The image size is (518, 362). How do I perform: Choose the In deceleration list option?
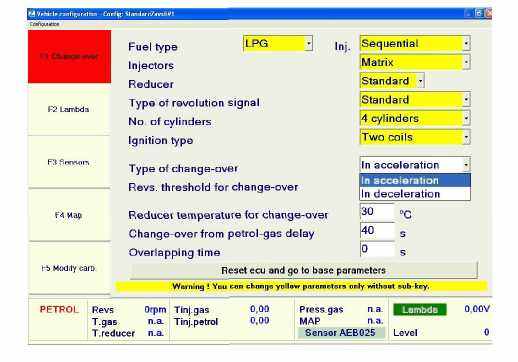(415, 194)
